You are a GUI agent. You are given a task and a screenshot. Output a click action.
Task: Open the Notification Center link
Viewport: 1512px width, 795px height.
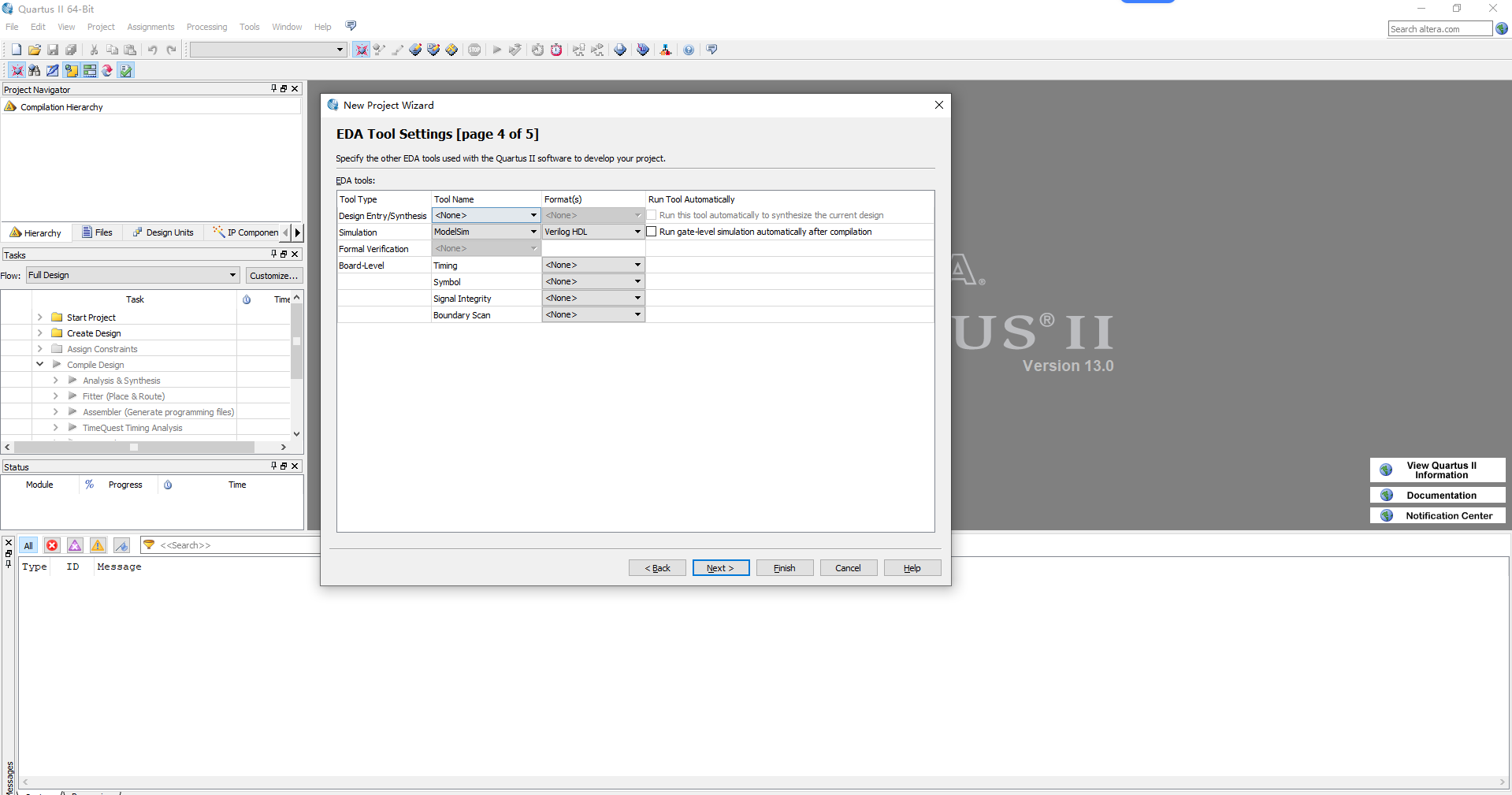(1438, 515)
